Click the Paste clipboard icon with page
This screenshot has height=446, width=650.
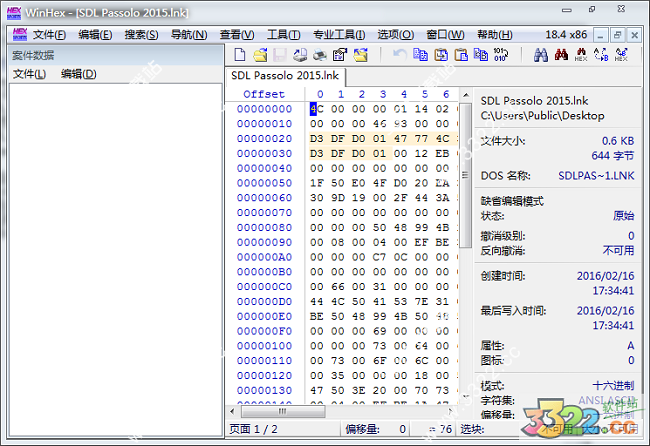[461, 55]
